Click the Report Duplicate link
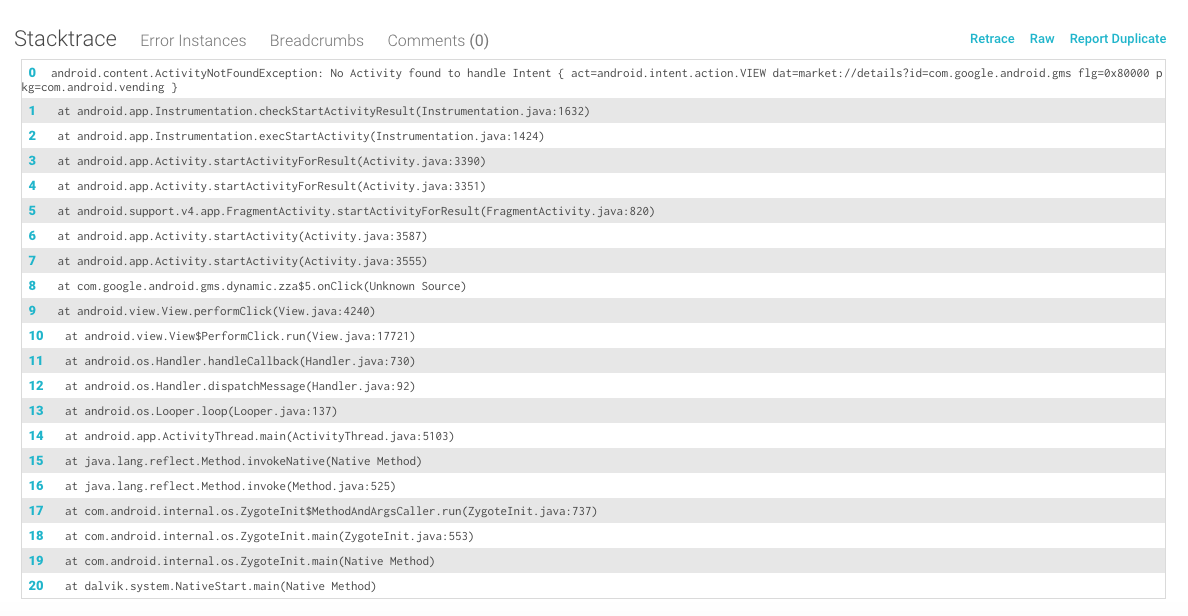1188x616 pixels. click(1118, 39)
